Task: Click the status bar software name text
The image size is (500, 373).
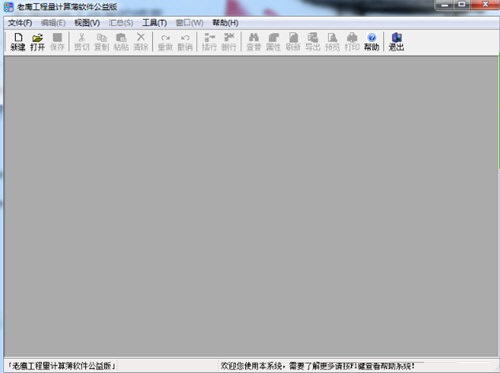Action: [x=62, y=366]
